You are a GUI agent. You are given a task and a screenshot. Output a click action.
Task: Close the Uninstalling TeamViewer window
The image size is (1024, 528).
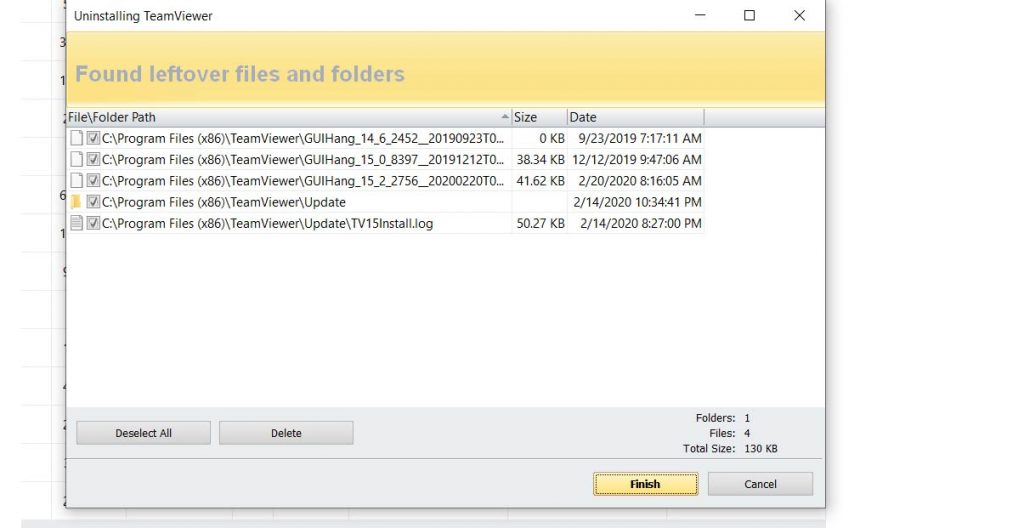click(799, 16)
